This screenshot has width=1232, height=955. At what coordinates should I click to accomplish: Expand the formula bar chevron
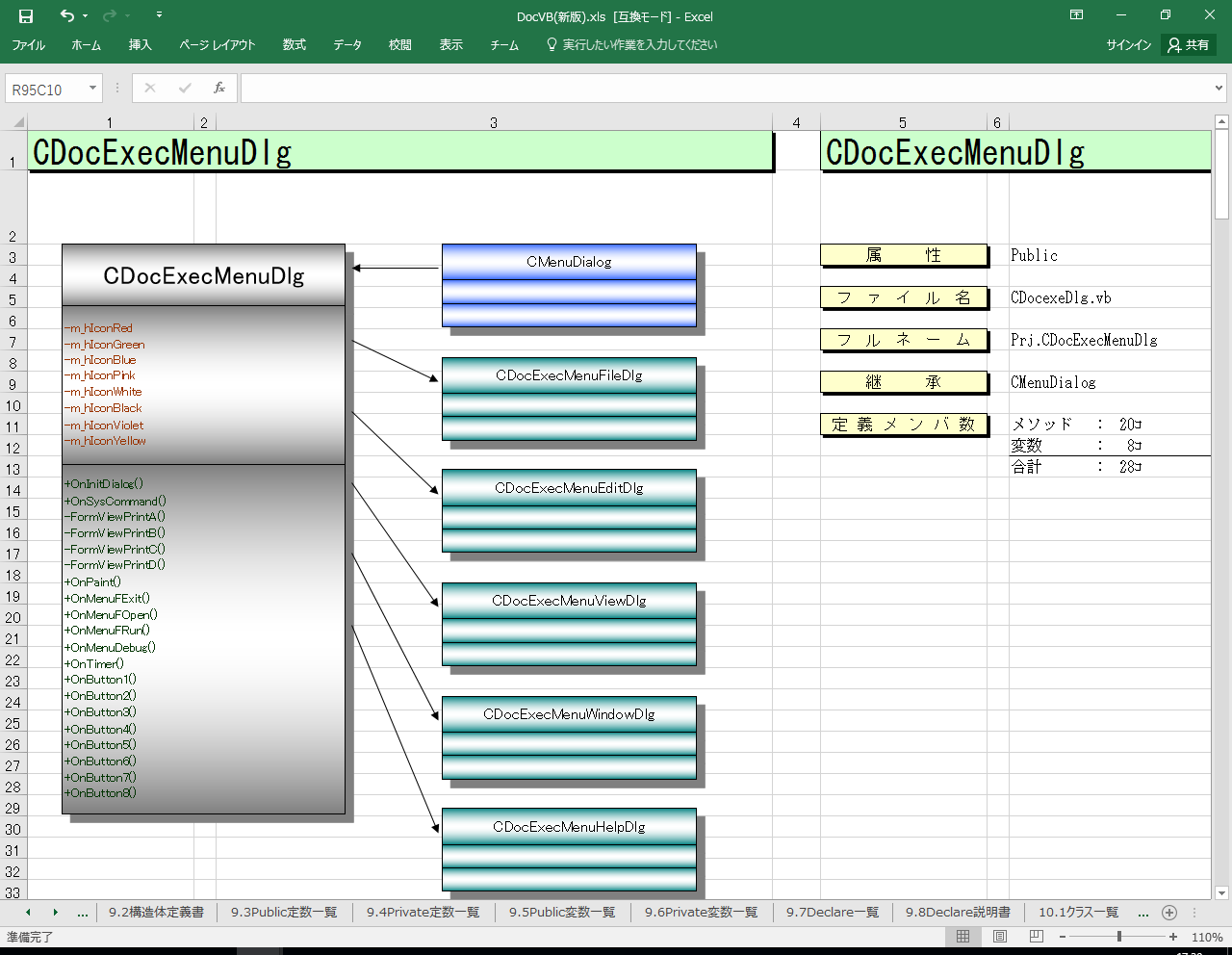coord(1219,89)
